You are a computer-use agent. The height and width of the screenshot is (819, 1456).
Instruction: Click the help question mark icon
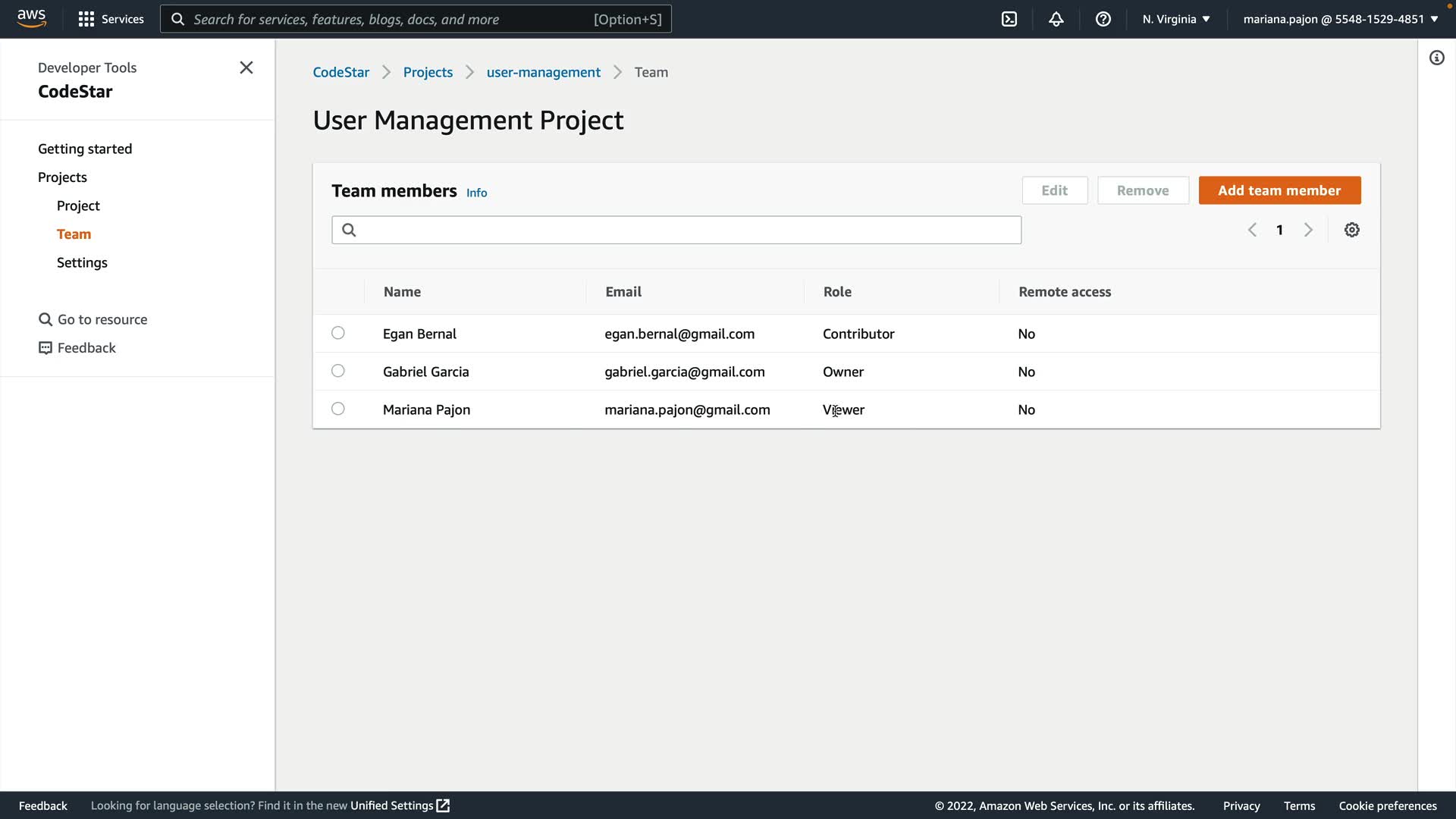click(x=1103, y=19)
